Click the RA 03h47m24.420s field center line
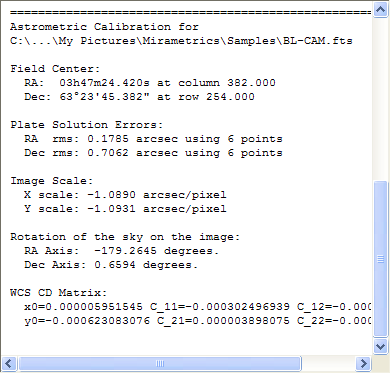Image resolution: width=391 pixels, height=374 pixels. coord(150,83)
